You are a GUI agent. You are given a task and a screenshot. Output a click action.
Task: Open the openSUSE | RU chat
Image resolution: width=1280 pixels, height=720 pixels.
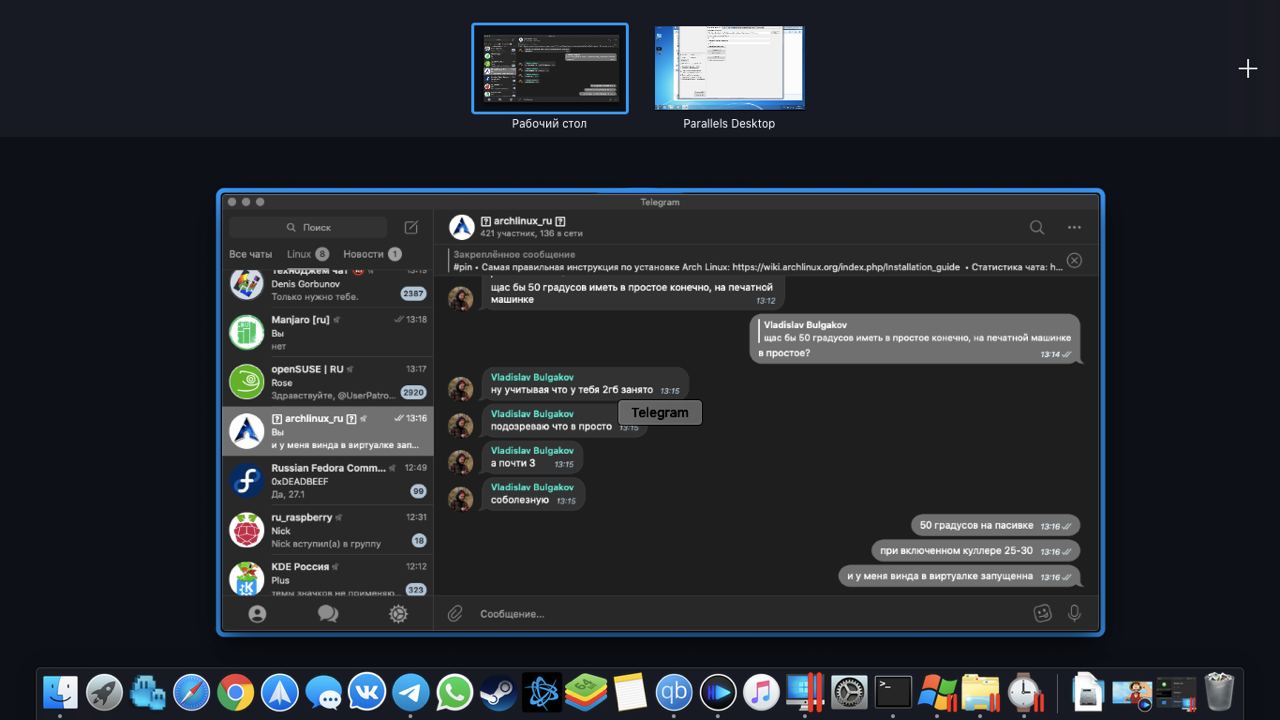[328, 382]
